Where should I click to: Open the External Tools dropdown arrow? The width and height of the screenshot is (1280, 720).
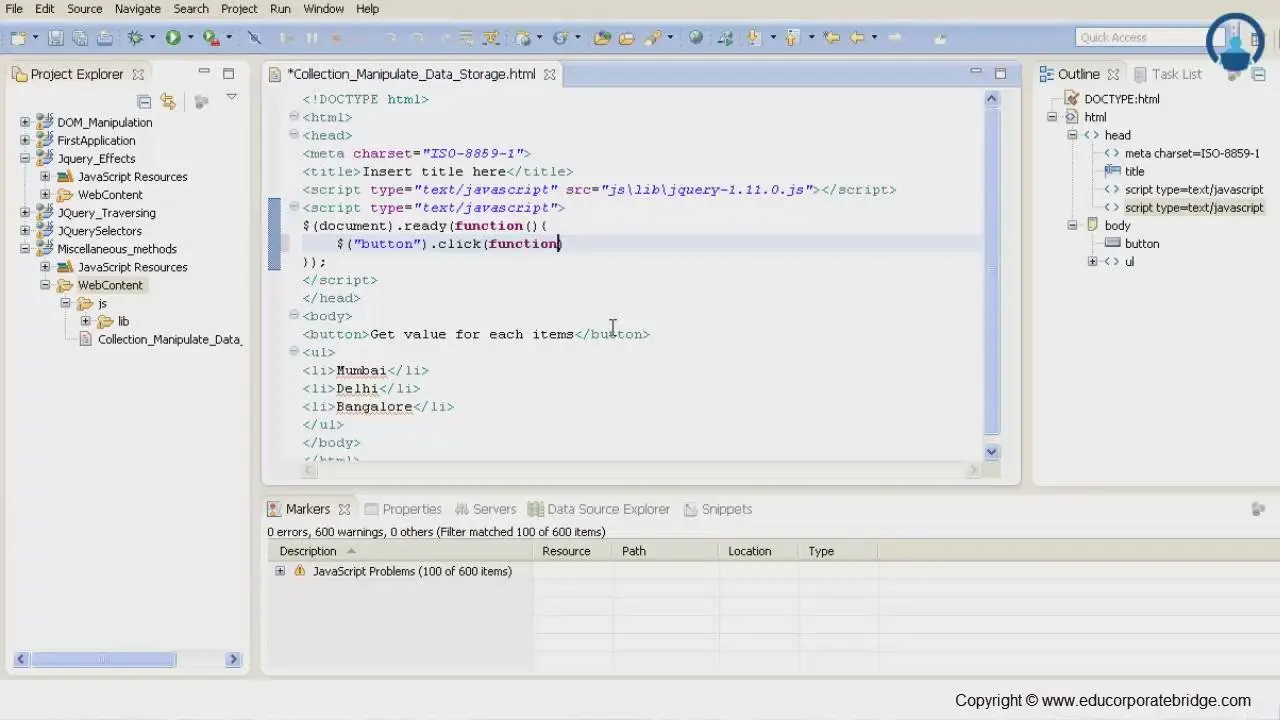pos(228,38)
